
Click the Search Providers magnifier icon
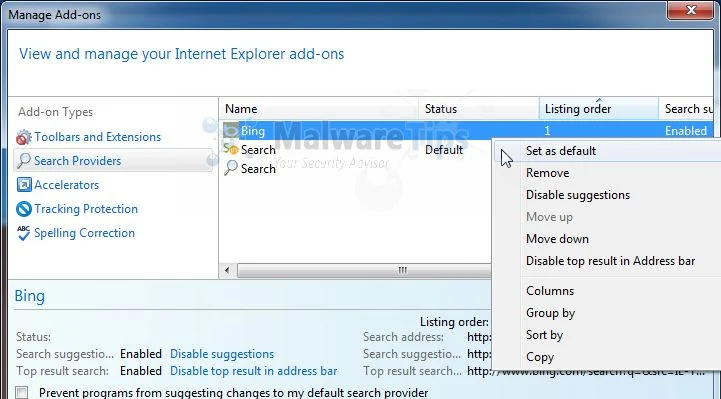click(23, 161)
